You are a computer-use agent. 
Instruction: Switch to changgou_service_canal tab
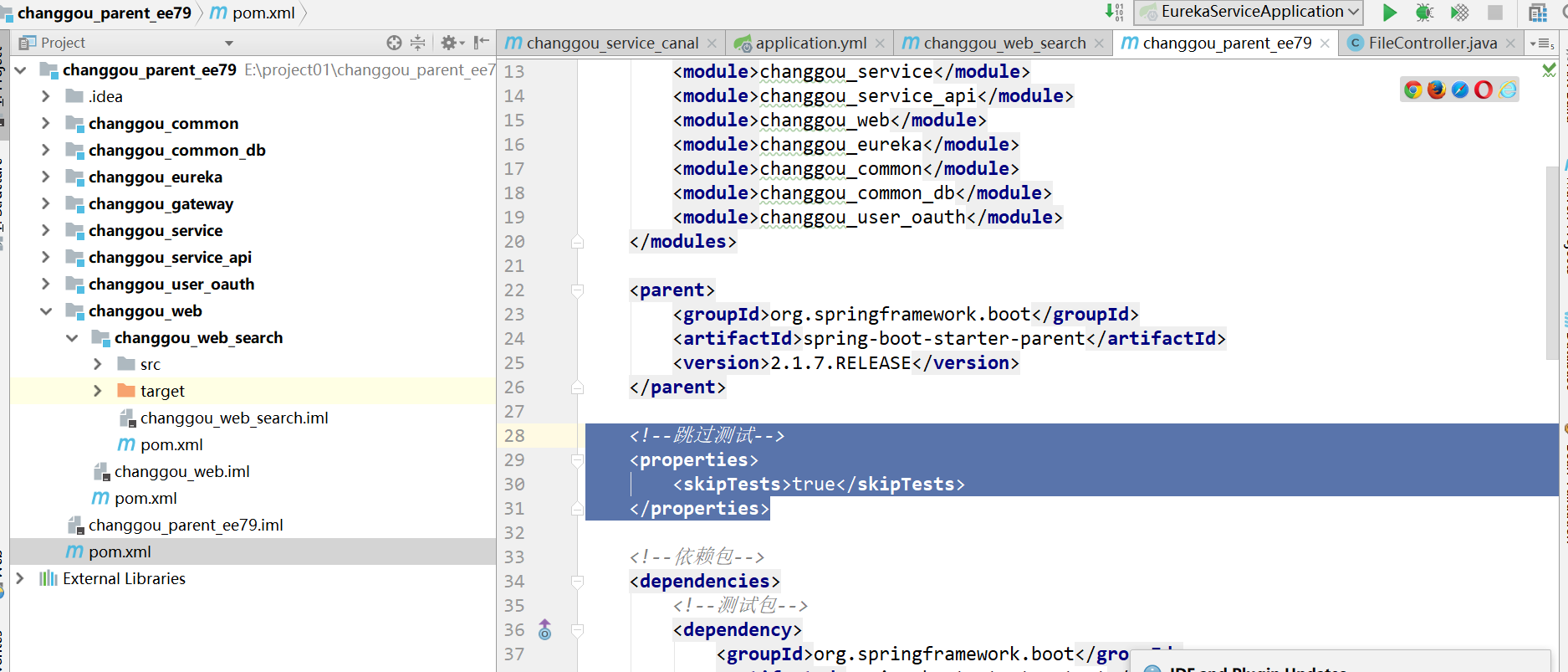(612, 44)
